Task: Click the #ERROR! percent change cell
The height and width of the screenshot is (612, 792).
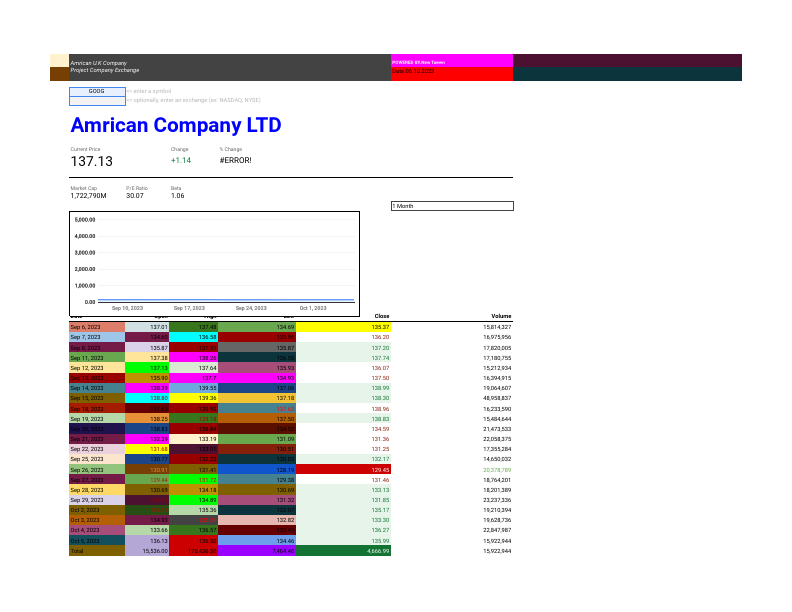Action: point(235,160)
